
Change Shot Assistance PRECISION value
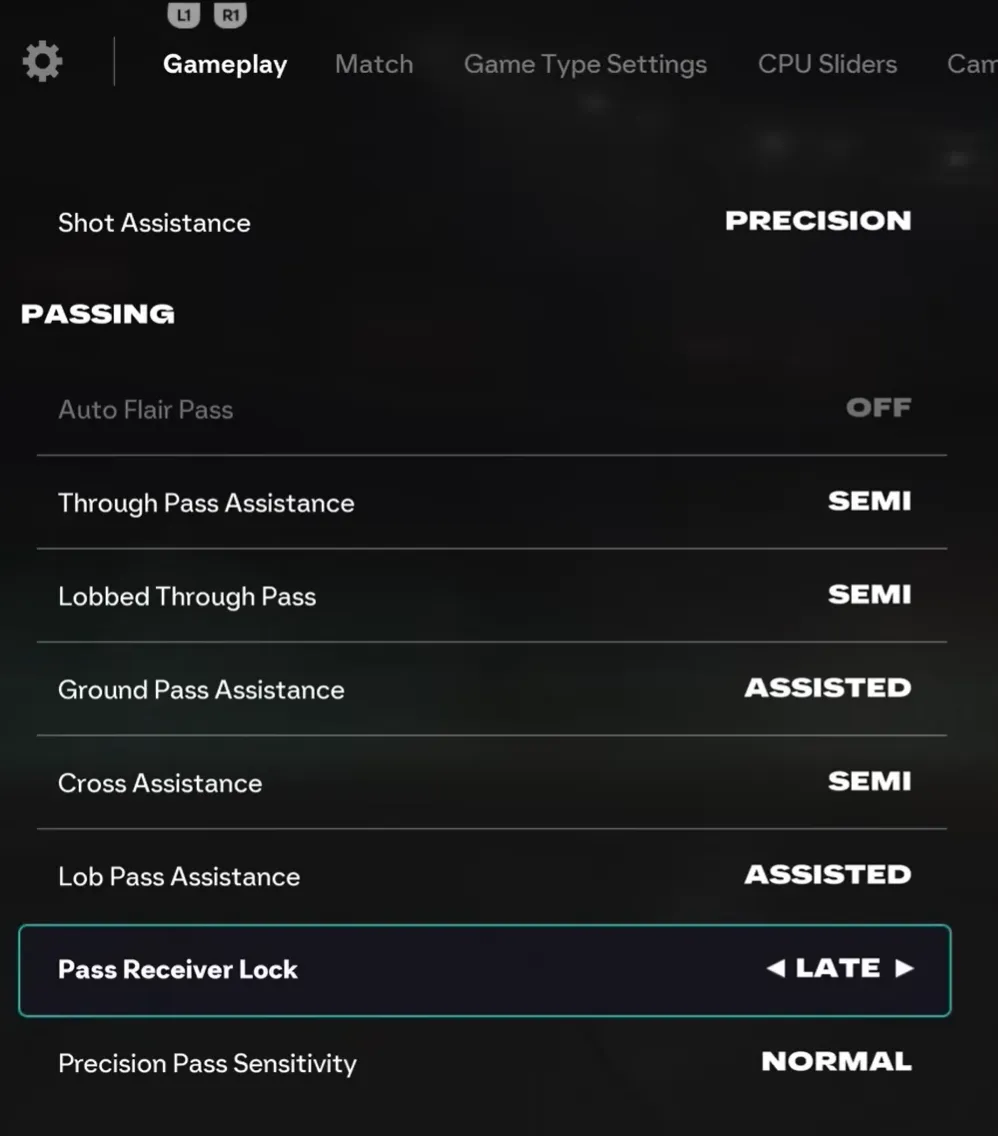pyautogui.click(x=818, y=221)
